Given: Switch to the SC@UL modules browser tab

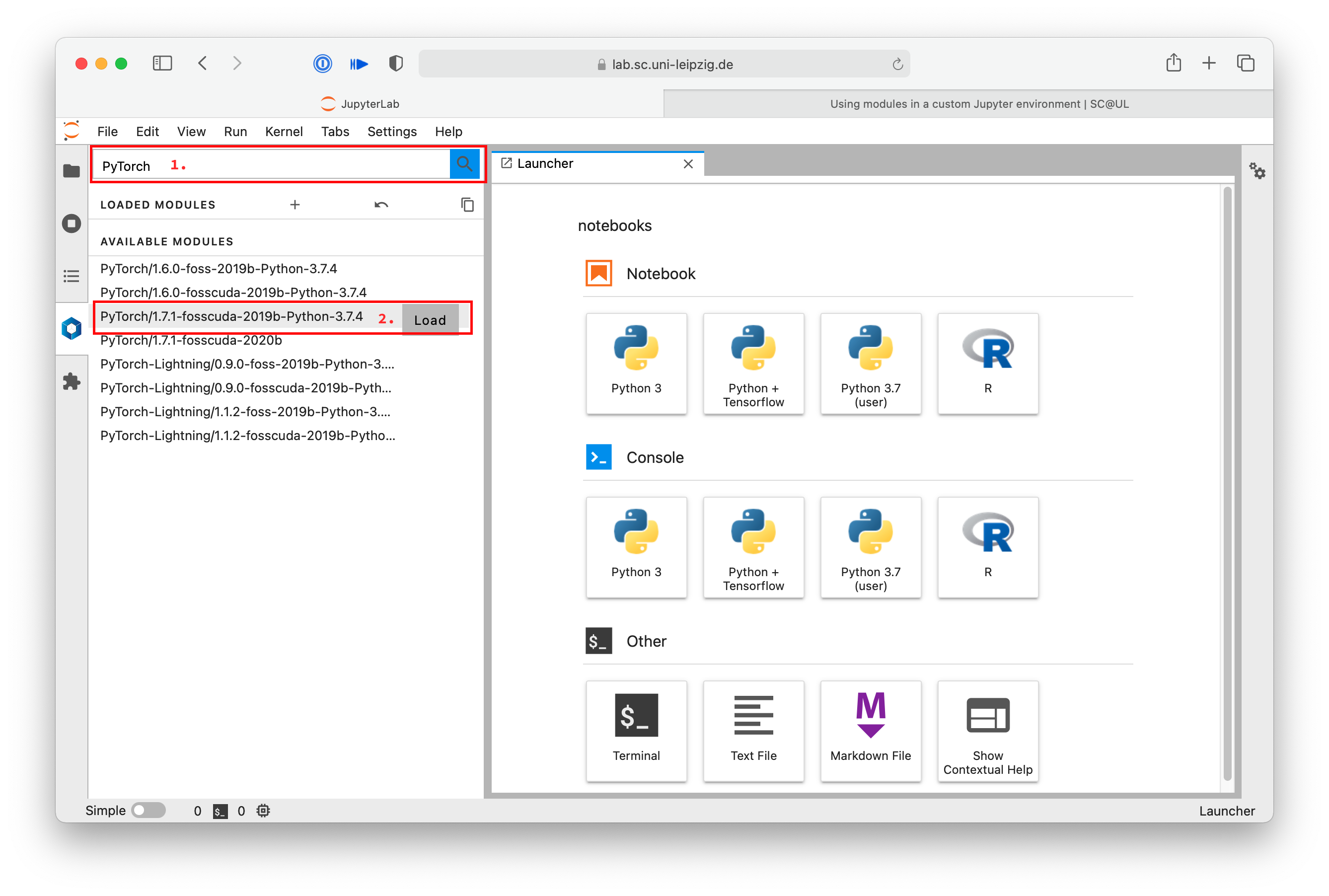Looking at the screenshot, I should click(x=968, y=103).
